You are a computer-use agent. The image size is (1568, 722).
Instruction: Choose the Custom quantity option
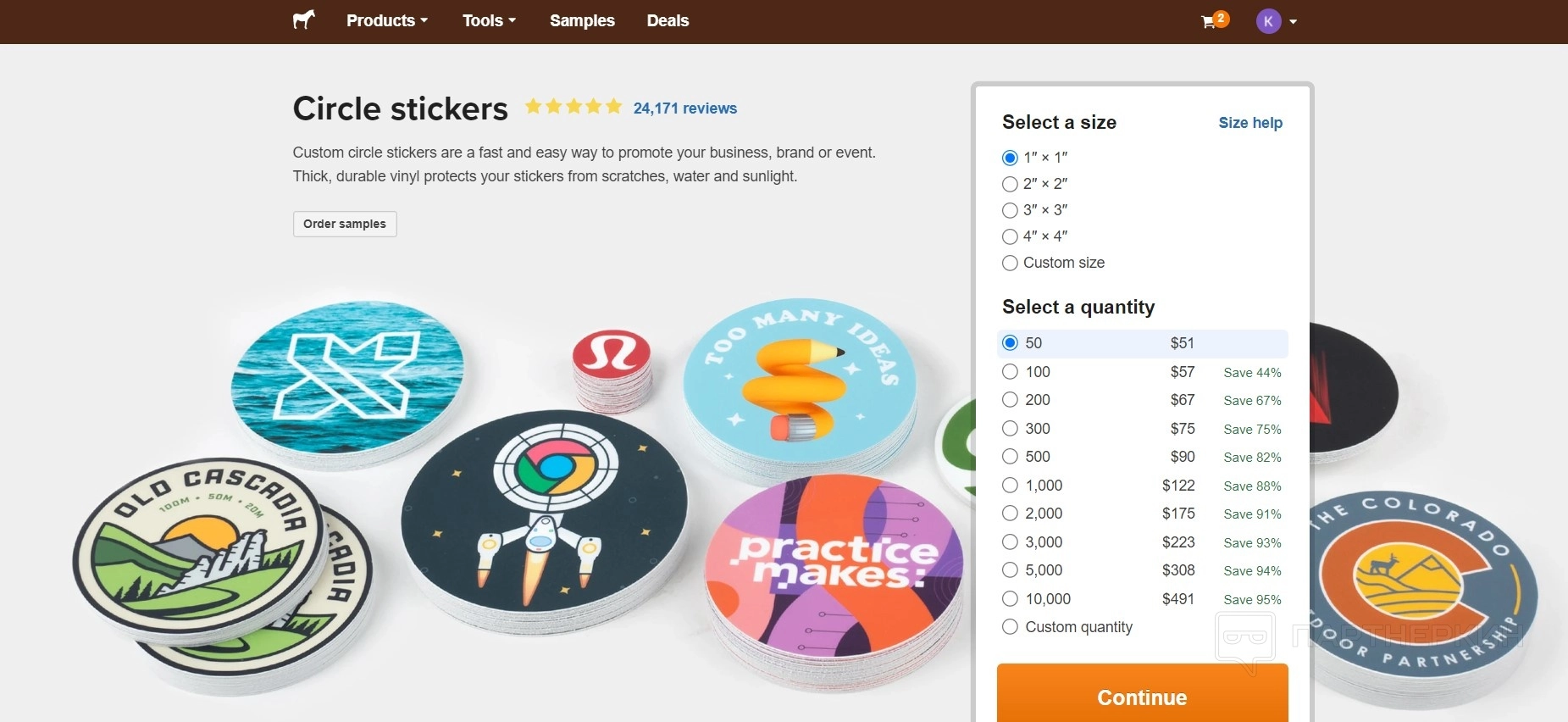[1010, 627]
